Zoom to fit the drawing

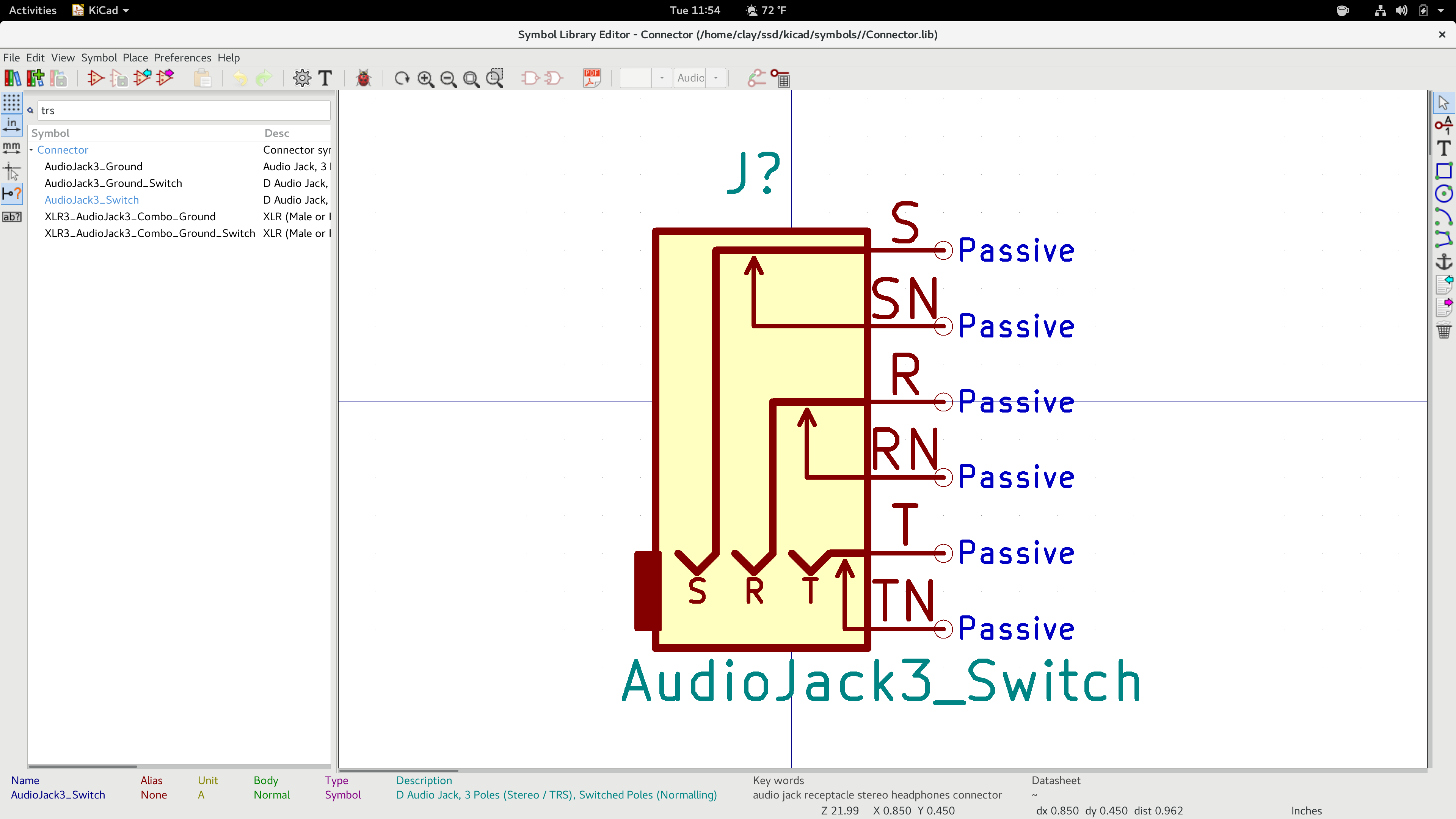coord(471,78)
